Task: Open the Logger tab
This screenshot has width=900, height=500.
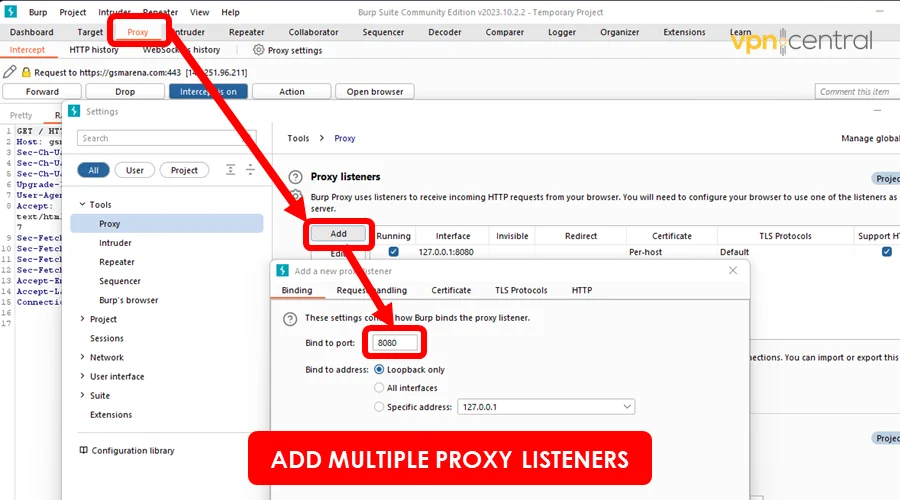Action: coord(562,32)
